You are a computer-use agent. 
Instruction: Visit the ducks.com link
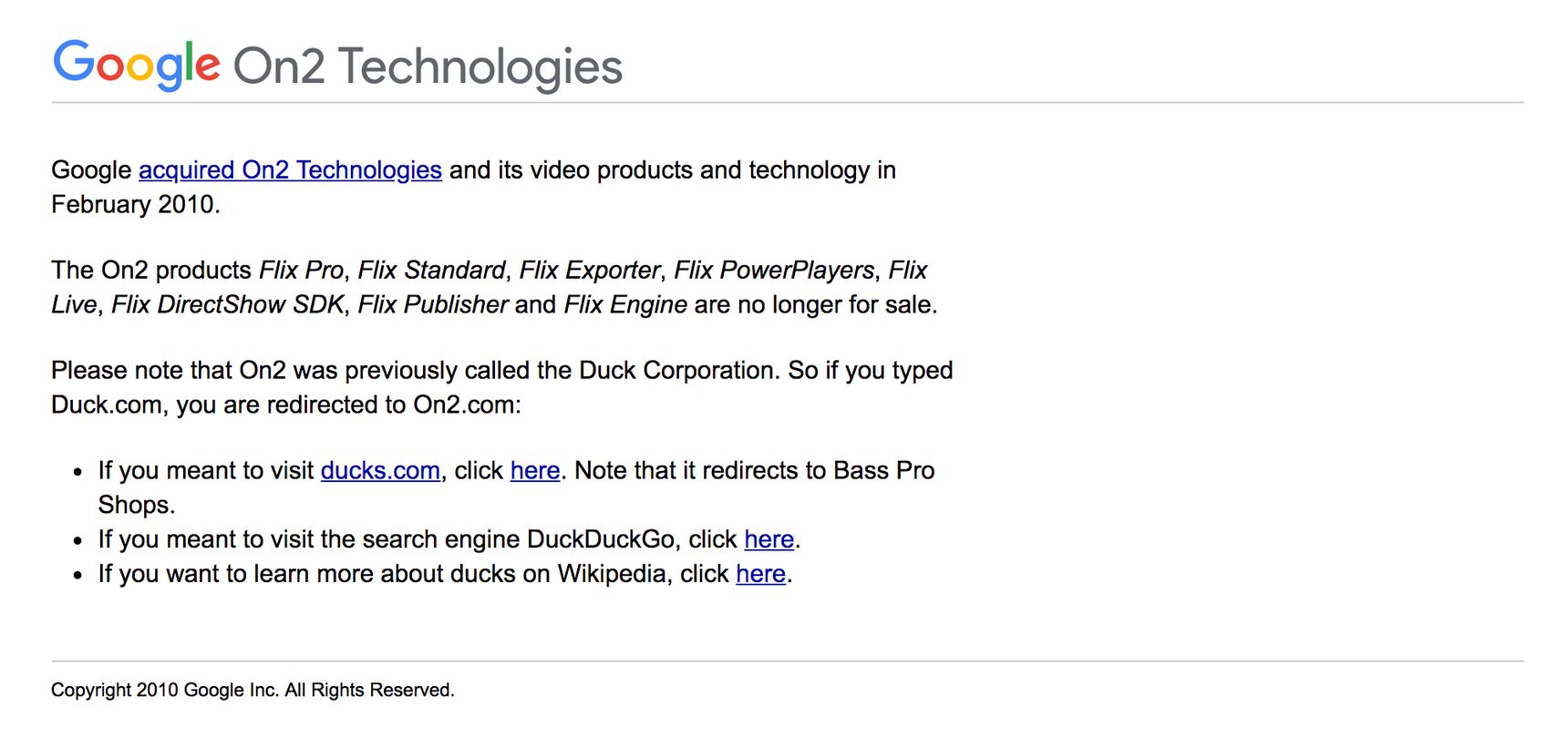380,471
